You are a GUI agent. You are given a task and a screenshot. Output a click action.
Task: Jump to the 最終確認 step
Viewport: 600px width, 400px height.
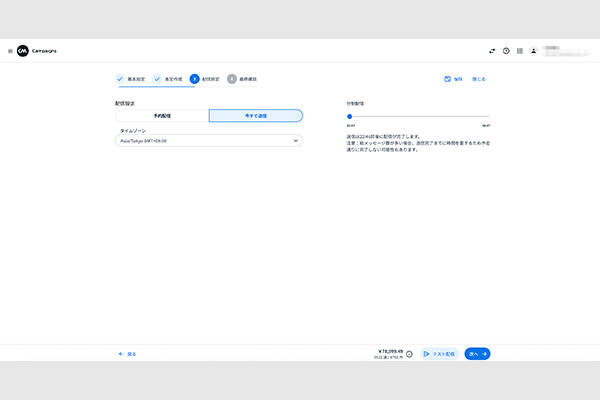click(244, 78)
